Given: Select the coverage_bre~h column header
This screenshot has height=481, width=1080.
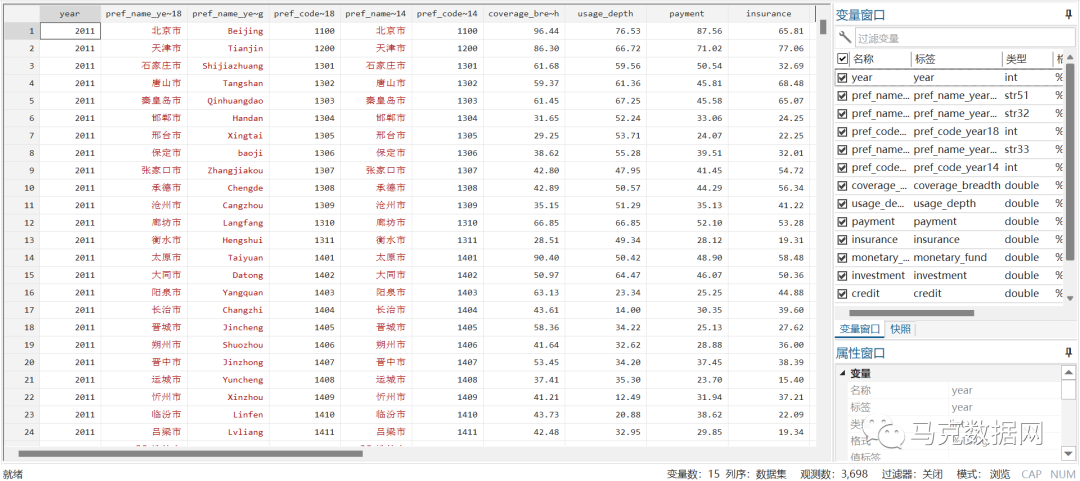Looking at the screenshot, I should [x=524, y=14].
